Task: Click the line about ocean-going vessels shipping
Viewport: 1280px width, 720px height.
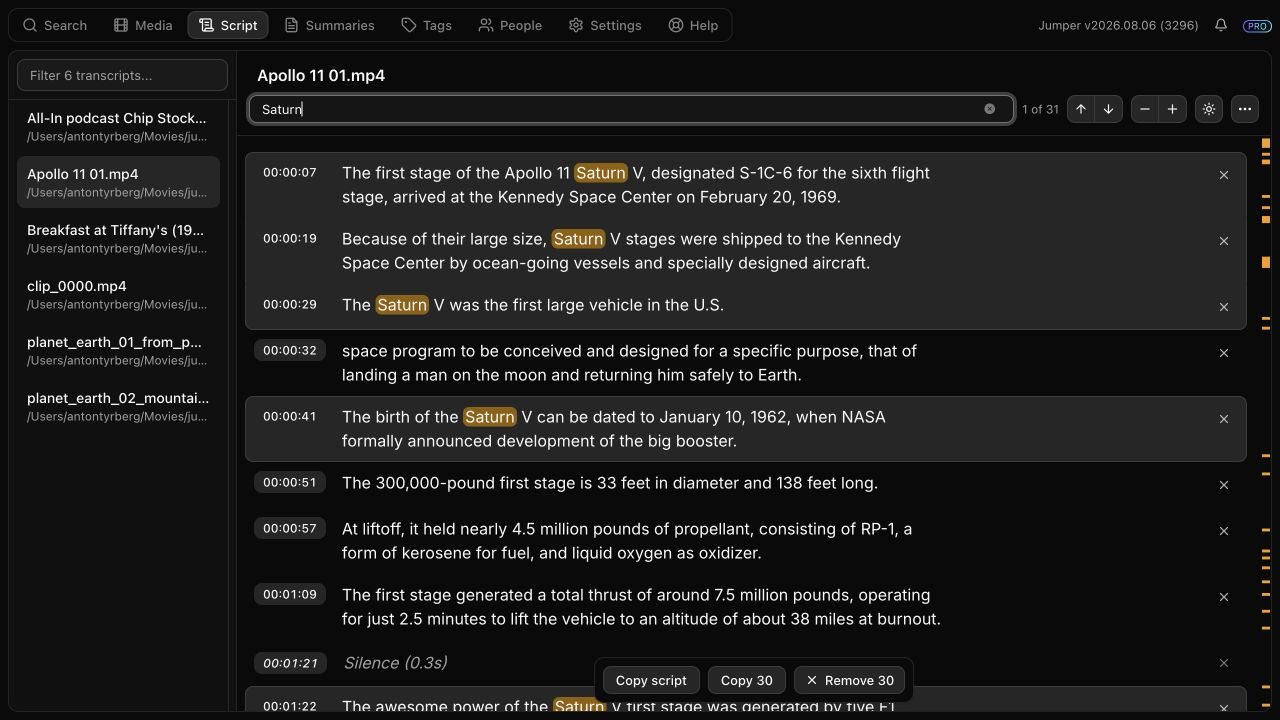Action: pyautogui.click(x=621, y=251)
